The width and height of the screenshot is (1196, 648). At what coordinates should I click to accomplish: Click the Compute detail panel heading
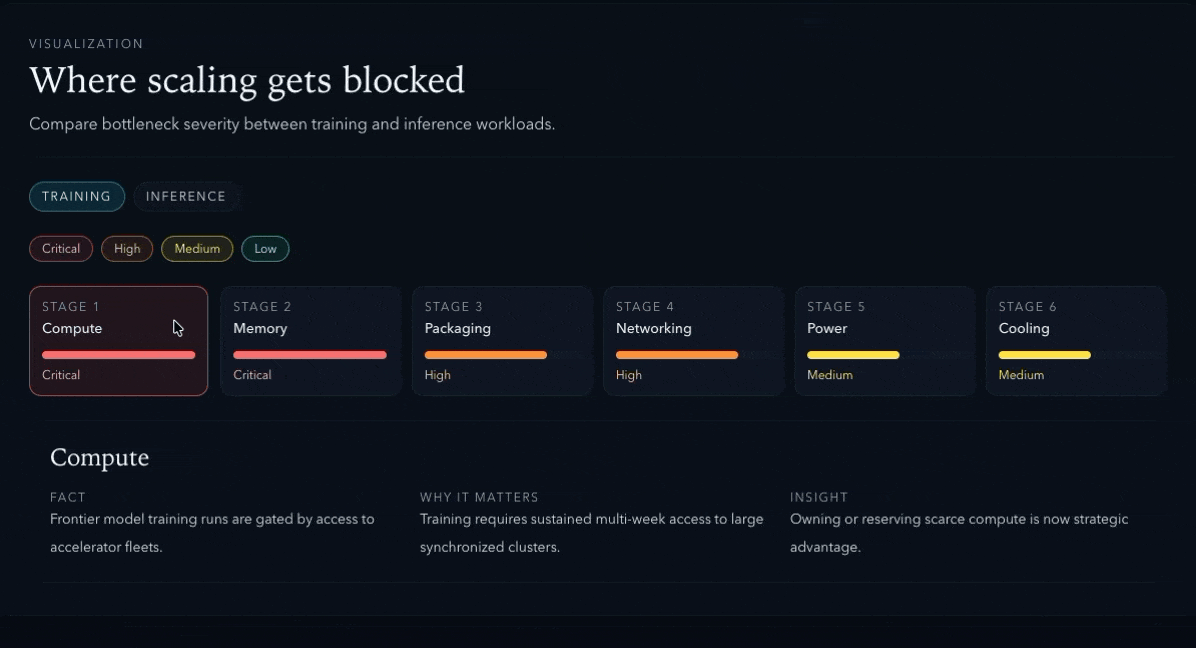[x=100, y=458]
